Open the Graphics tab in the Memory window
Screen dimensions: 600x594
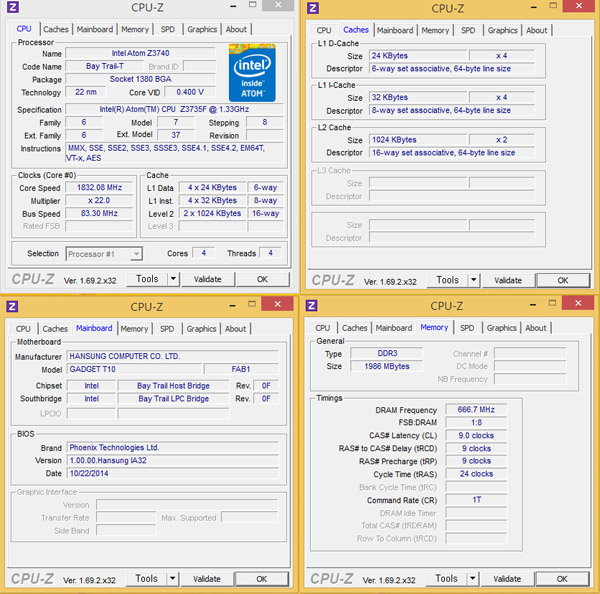(x=502, y=328)
